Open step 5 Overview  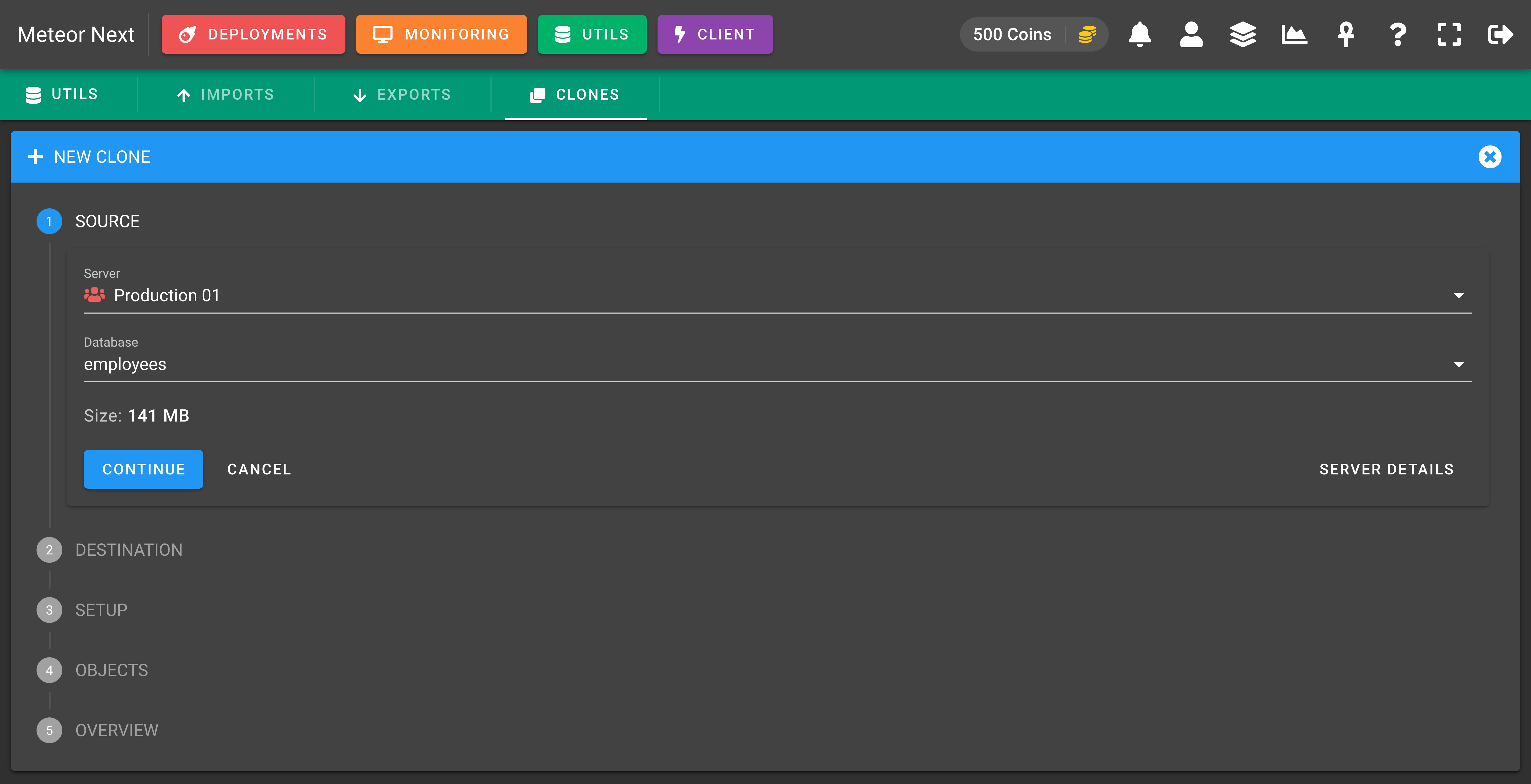point(98,730)
